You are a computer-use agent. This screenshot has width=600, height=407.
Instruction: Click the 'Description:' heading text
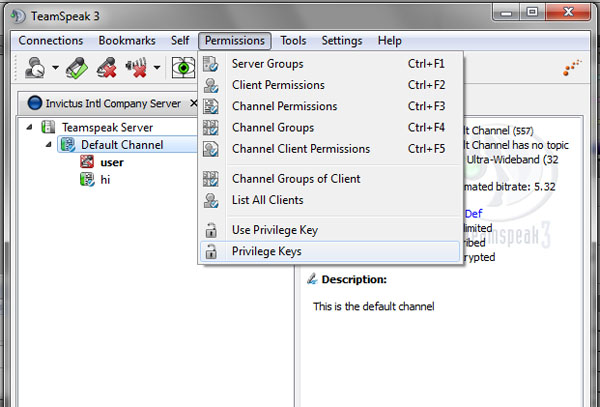click(354, 280)
